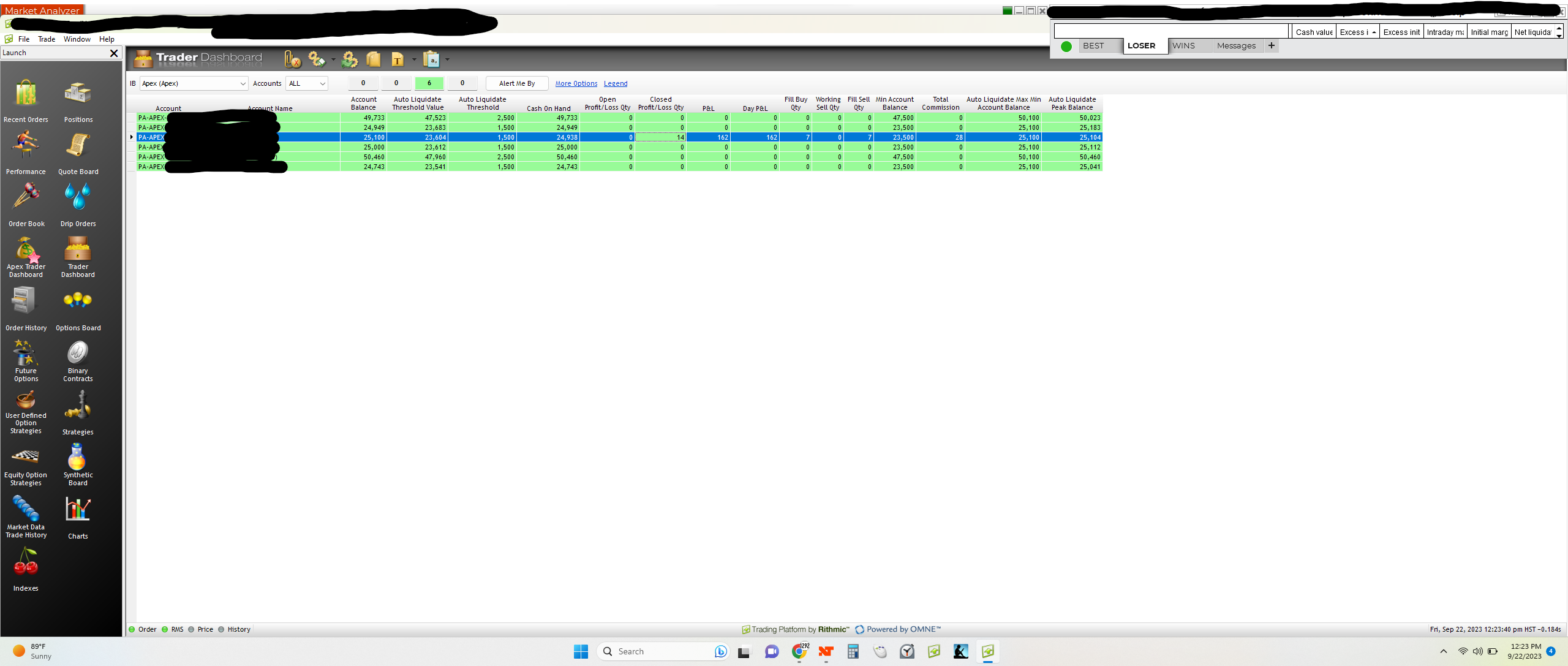Open User Defined Option Strategies
1568x666 pixels.
tap(26, 413)
